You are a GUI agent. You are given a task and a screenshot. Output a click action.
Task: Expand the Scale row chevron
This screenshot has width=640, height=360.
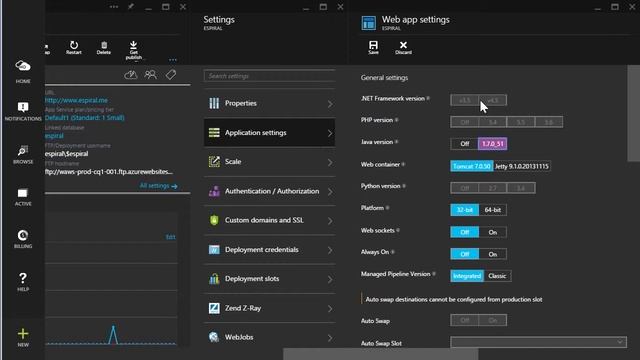[330, 162]
